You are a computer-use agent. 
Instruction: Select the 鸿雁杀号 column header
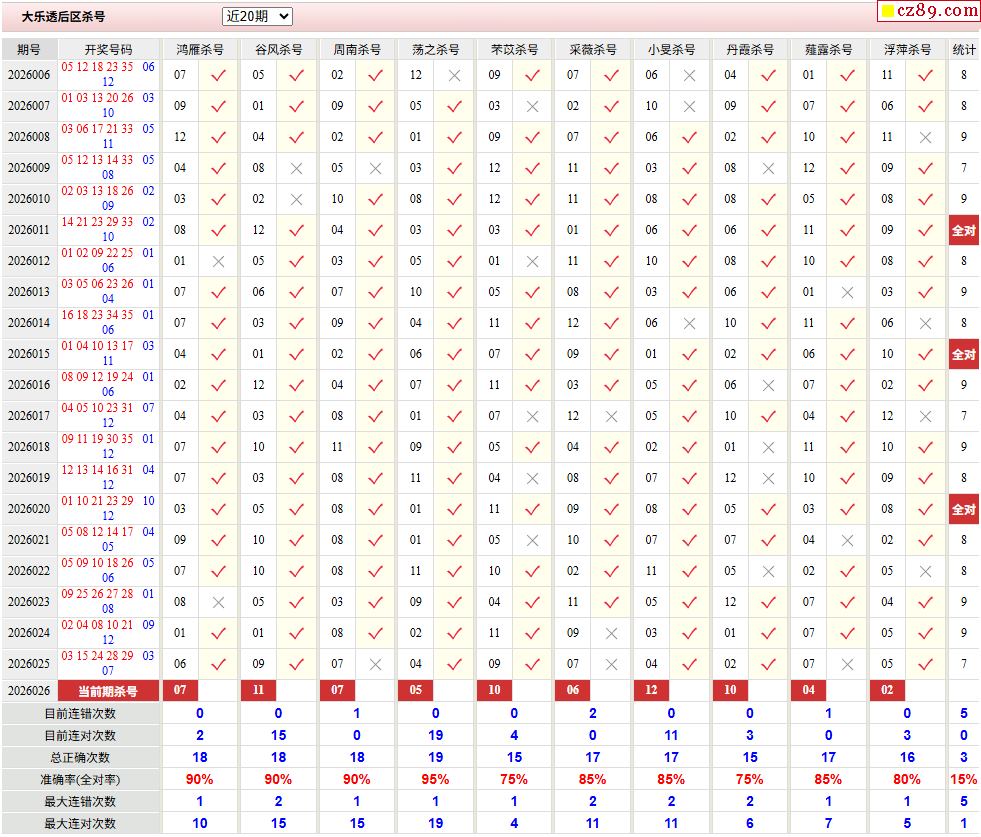coord(200,49)
